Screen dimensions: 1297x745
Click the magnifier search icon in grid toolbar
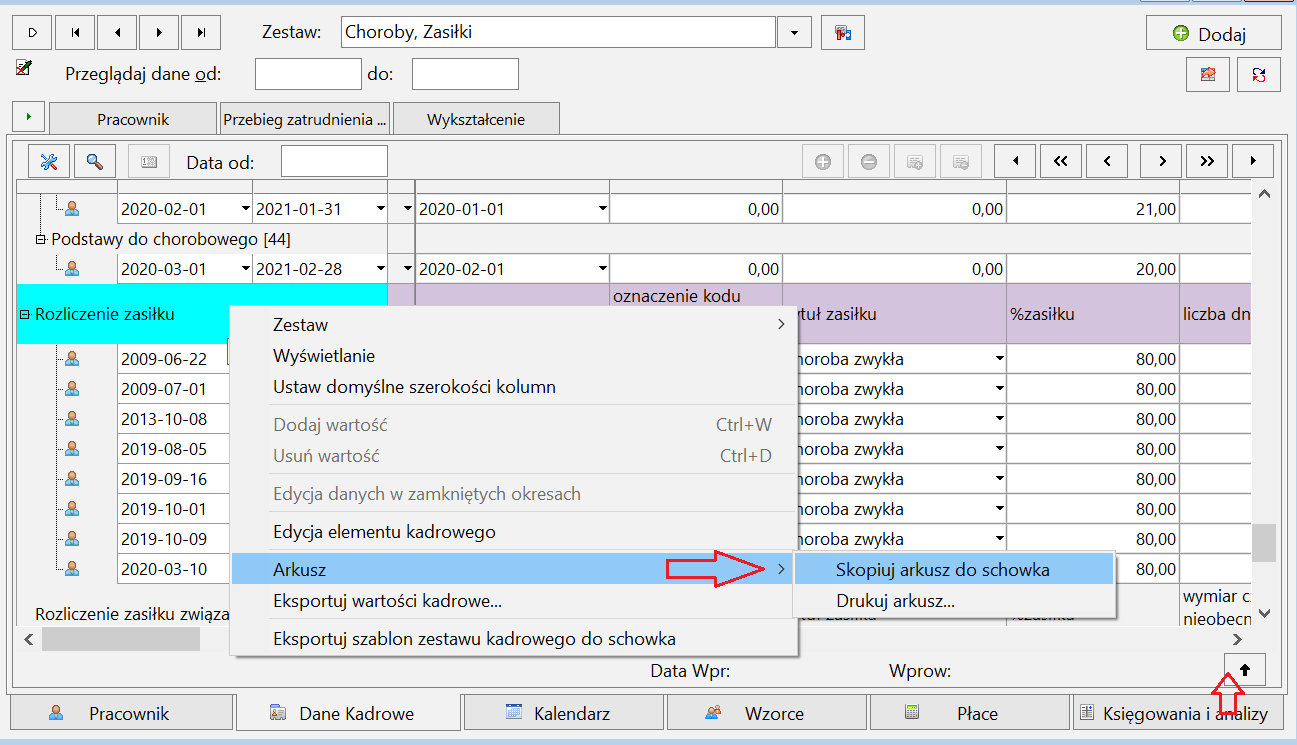[95, 161]
